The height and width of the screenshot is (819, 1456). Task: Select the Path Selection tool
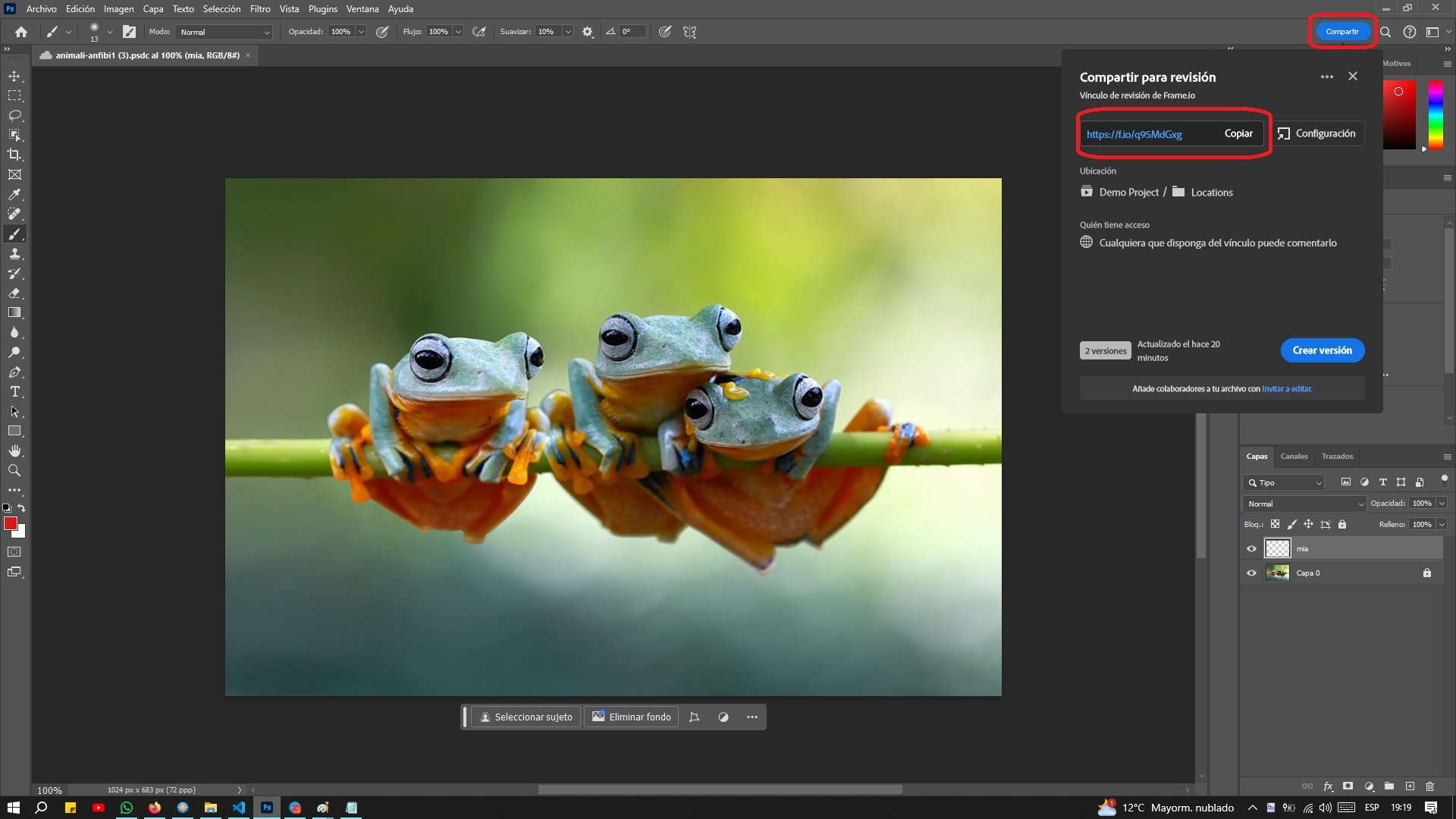point(14,412)
